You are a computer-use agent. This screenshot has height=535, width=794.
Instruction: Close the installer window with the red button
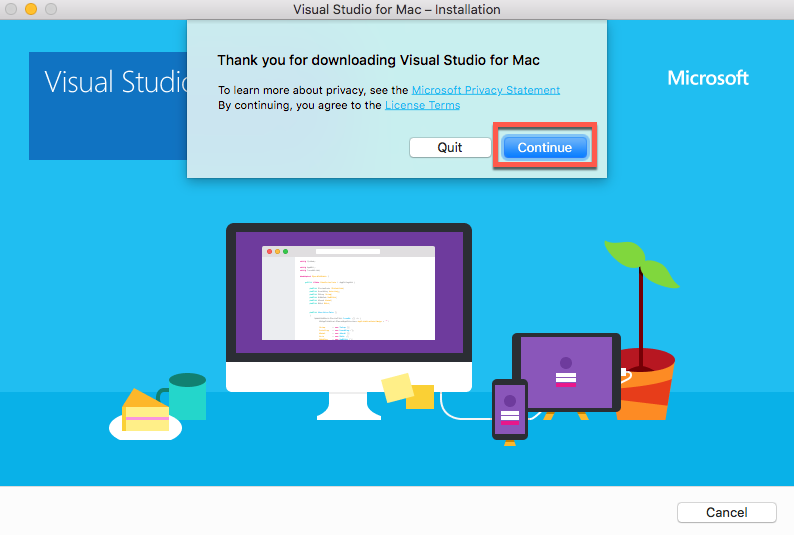coord(11,10)
